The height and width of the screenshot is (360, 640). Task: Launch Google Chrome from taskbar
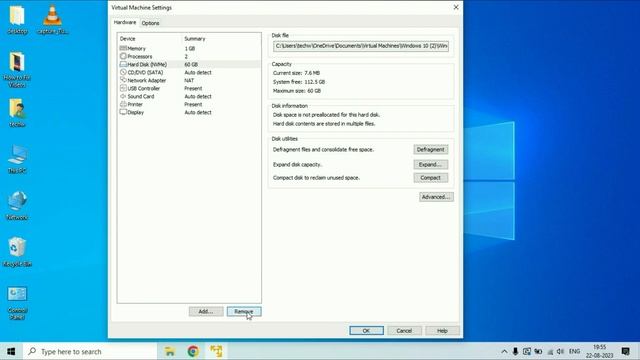[193, 351]
